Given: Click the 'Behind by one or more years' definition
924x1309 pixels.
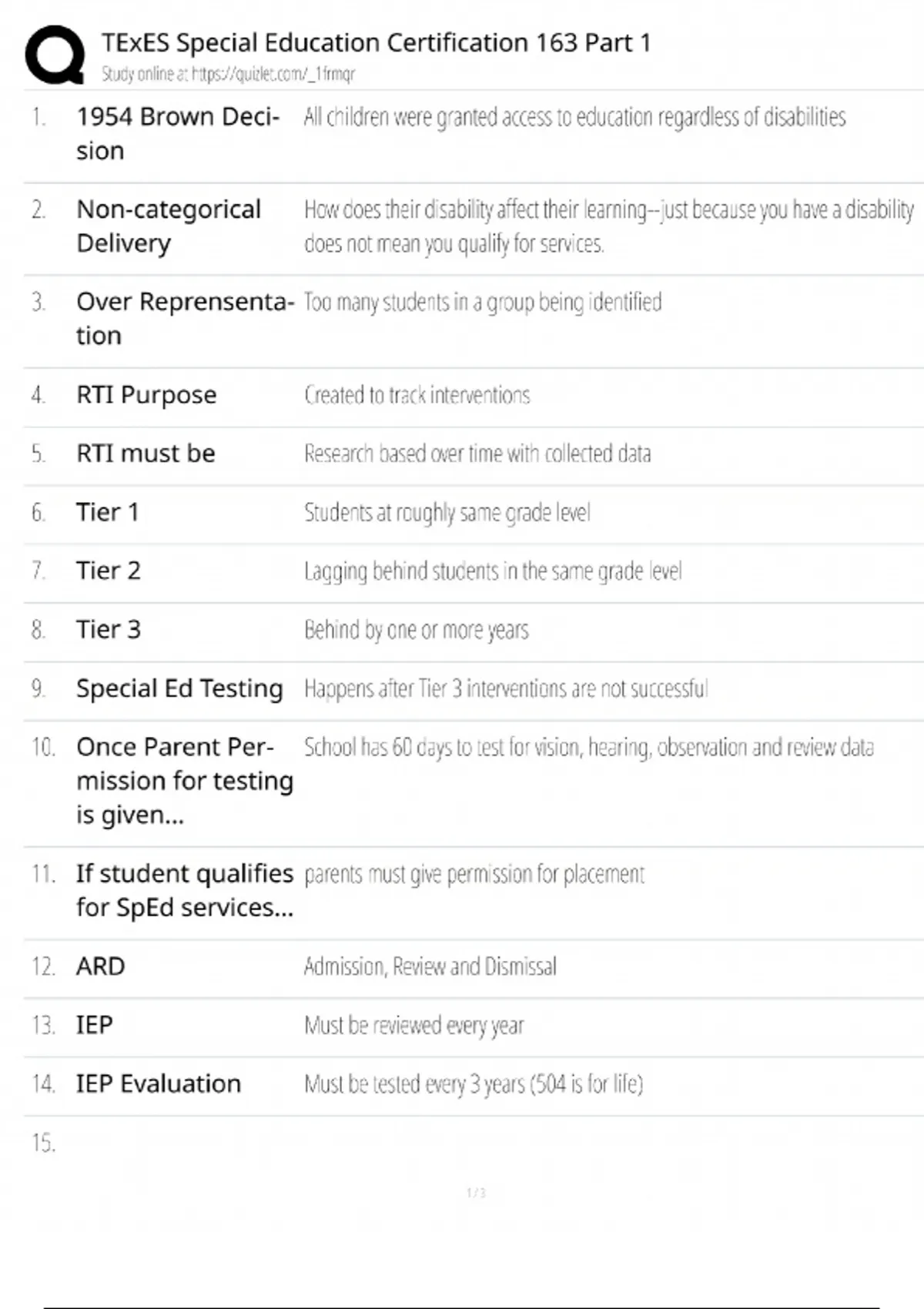Looking at the screenshot, I should coord(416,630).
